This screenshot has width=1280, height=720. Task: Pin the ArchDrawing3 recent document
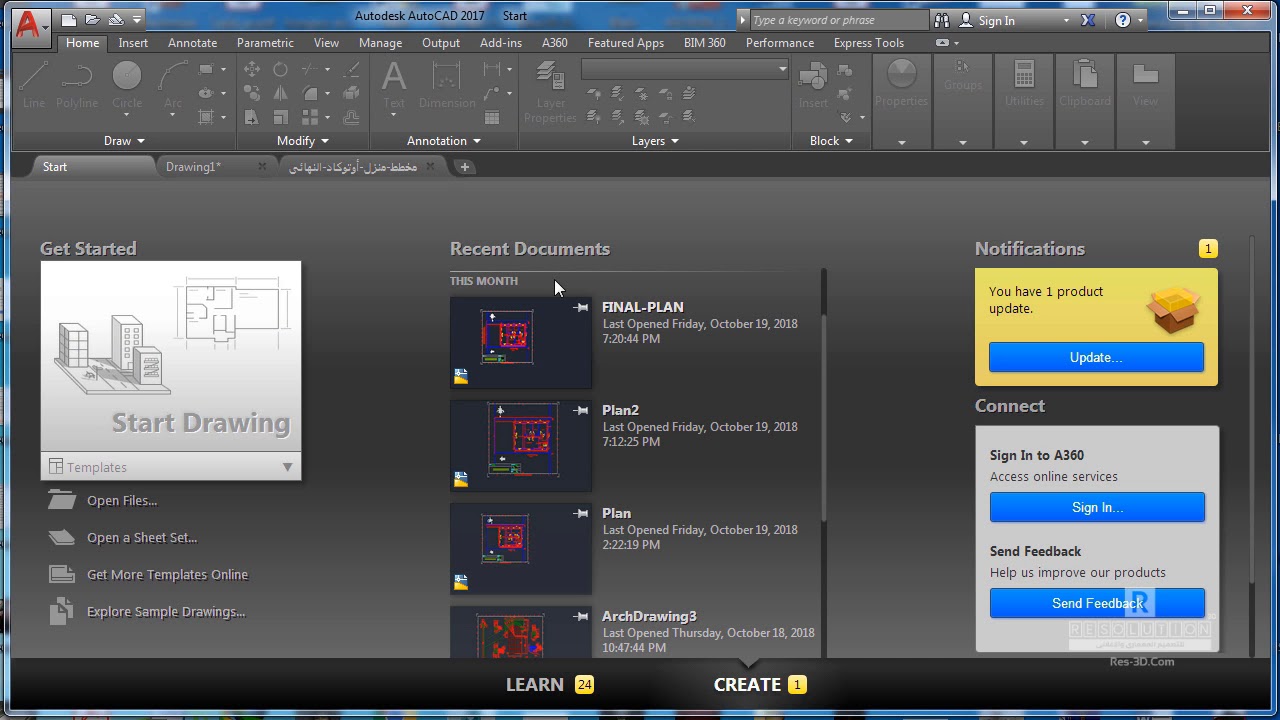click(x=581, y=617)
